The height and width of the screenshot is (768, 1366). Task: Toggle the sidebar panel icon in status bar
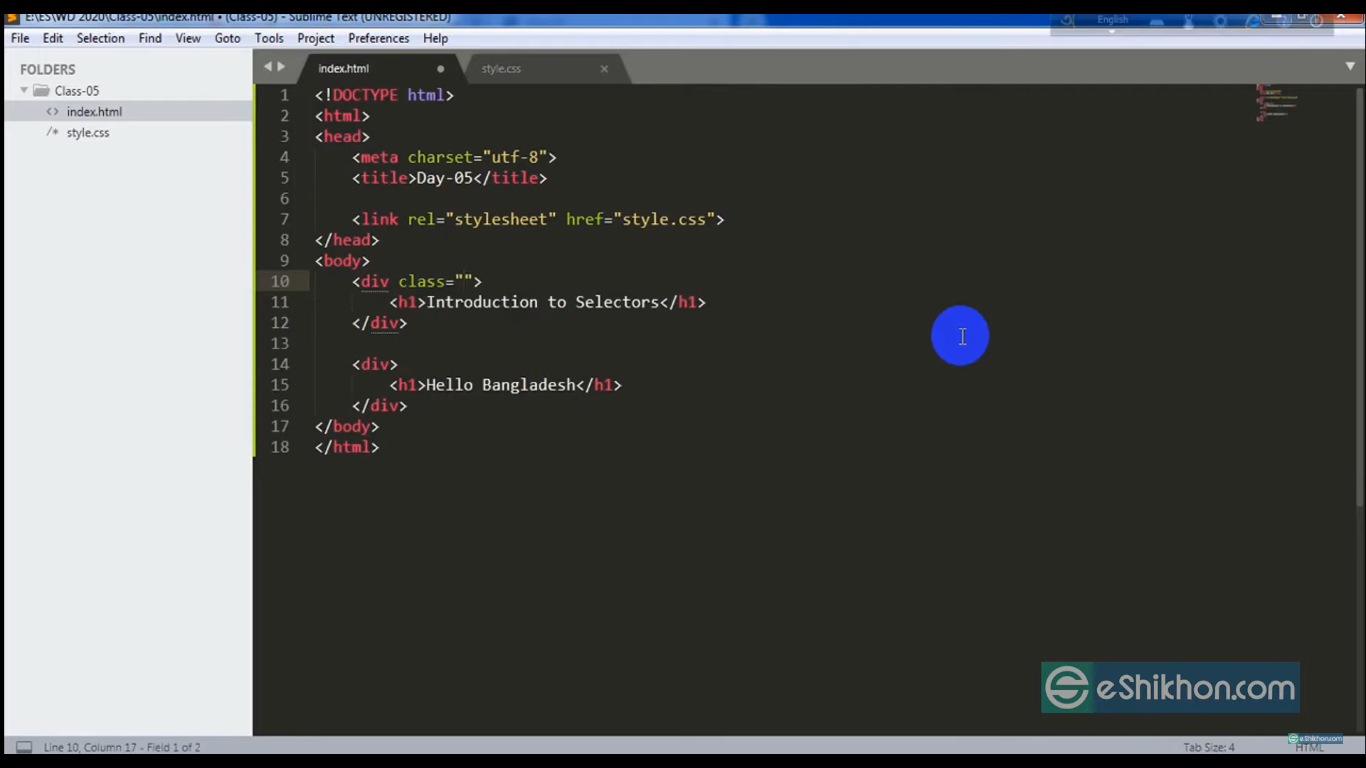[22, 747]
